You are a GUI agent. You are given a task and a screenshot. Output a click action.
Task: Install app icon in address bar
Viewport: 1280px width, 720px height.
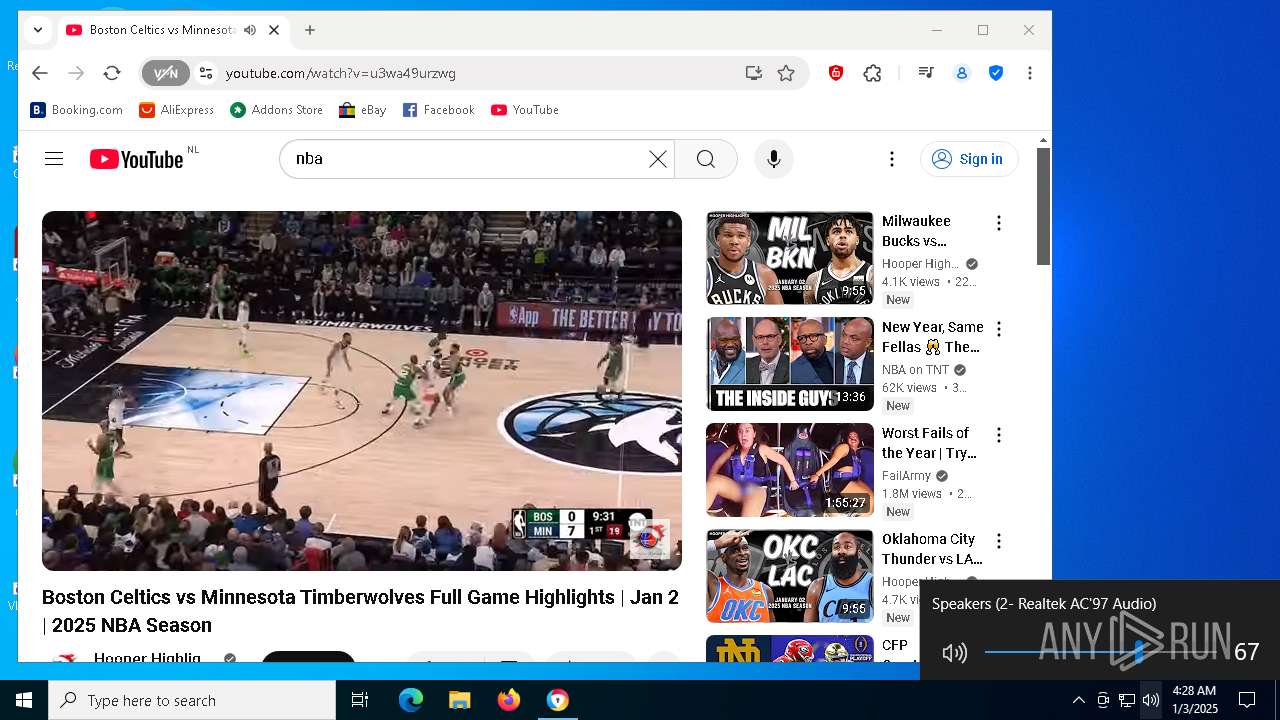[753, 73]
